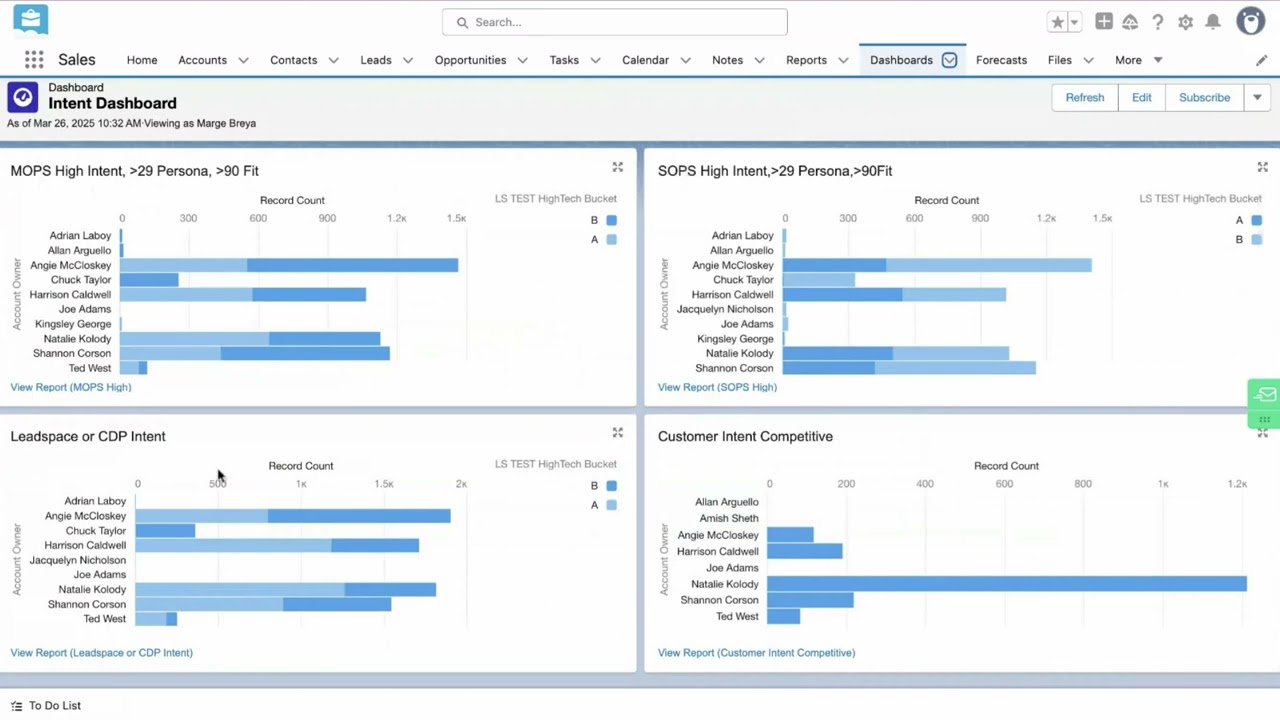The width and height of the screenshot is (1280, 720).
Task: Click in the global Search field
Action: coord(614,22)
